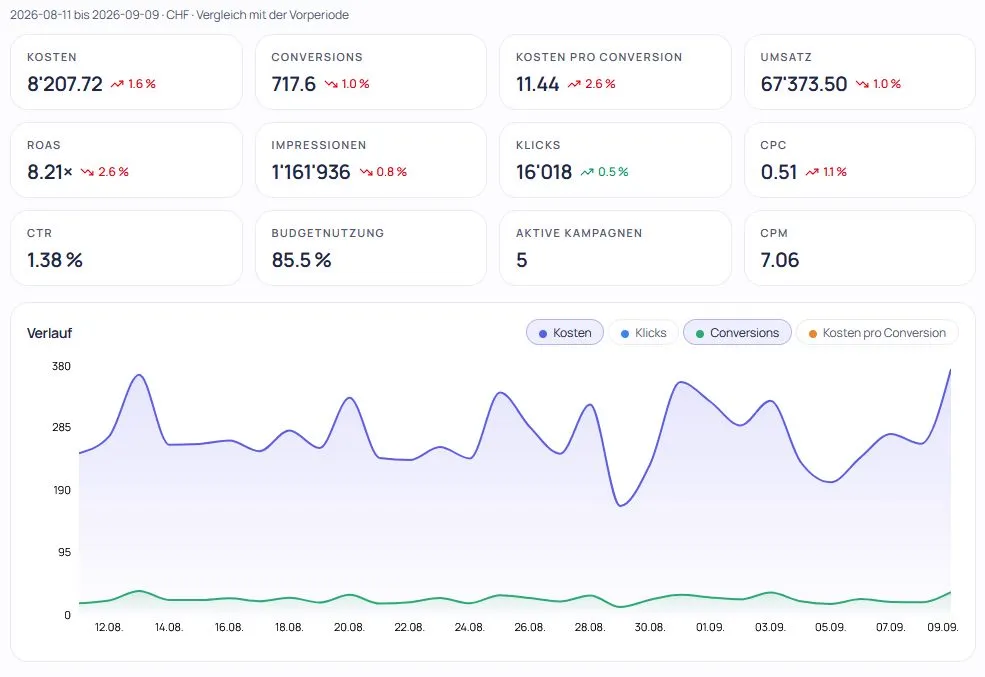Click the CTR card heading
Screen dimensions: 985x677
(39, 233)
